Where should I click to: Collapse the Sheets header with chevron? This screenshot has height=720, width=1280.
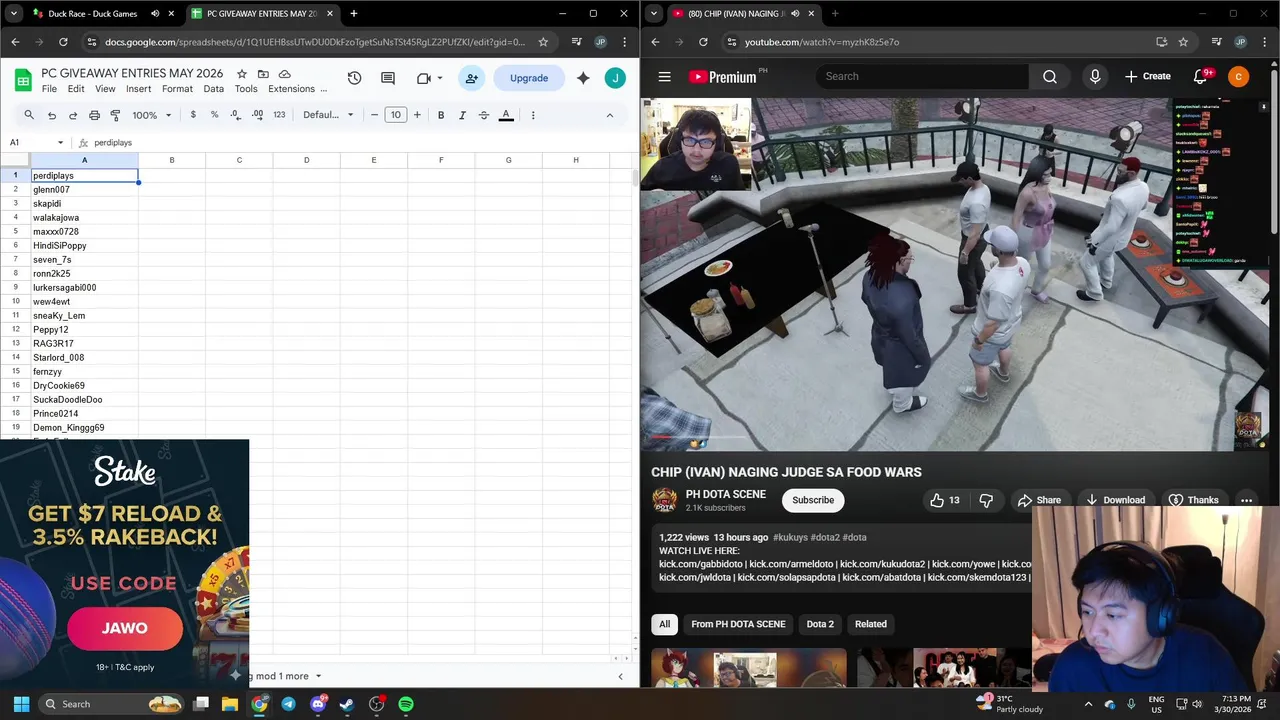pos(610,115)
